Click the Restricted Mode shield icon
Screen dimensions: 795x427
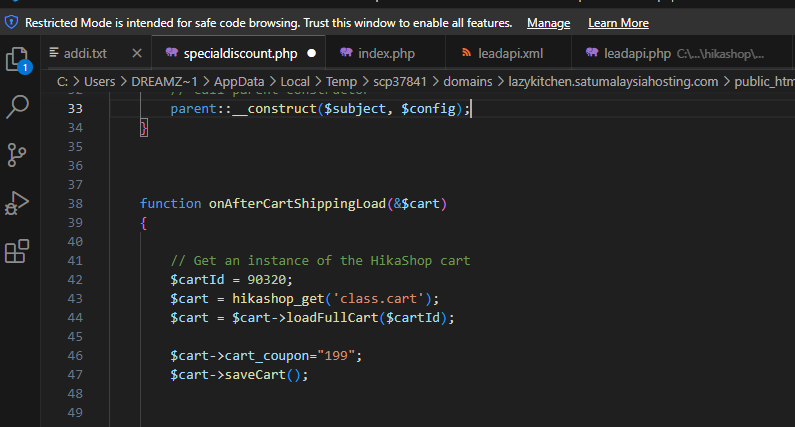(x=12, y=22)
